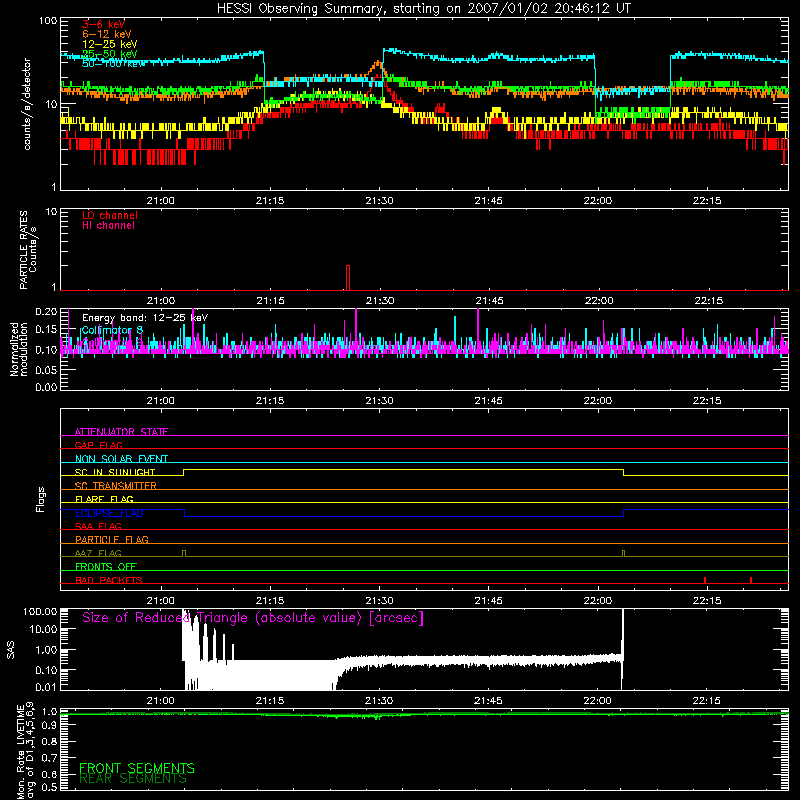Viewport: 800px width, 800px height.
Task: Click the ATTENUATOR STATE flag label
Action: coord(121,432)
